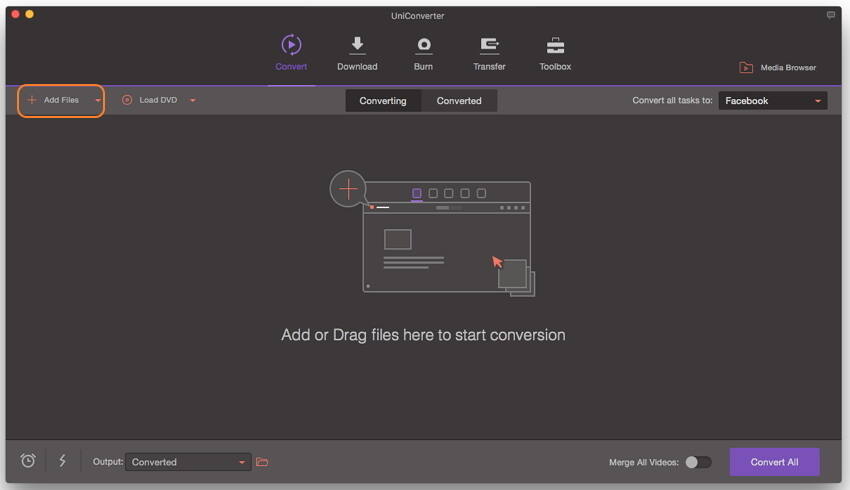Open the Transfer section
The height and width of the screenshot is (490, 850).
click(x=489, y=53)
